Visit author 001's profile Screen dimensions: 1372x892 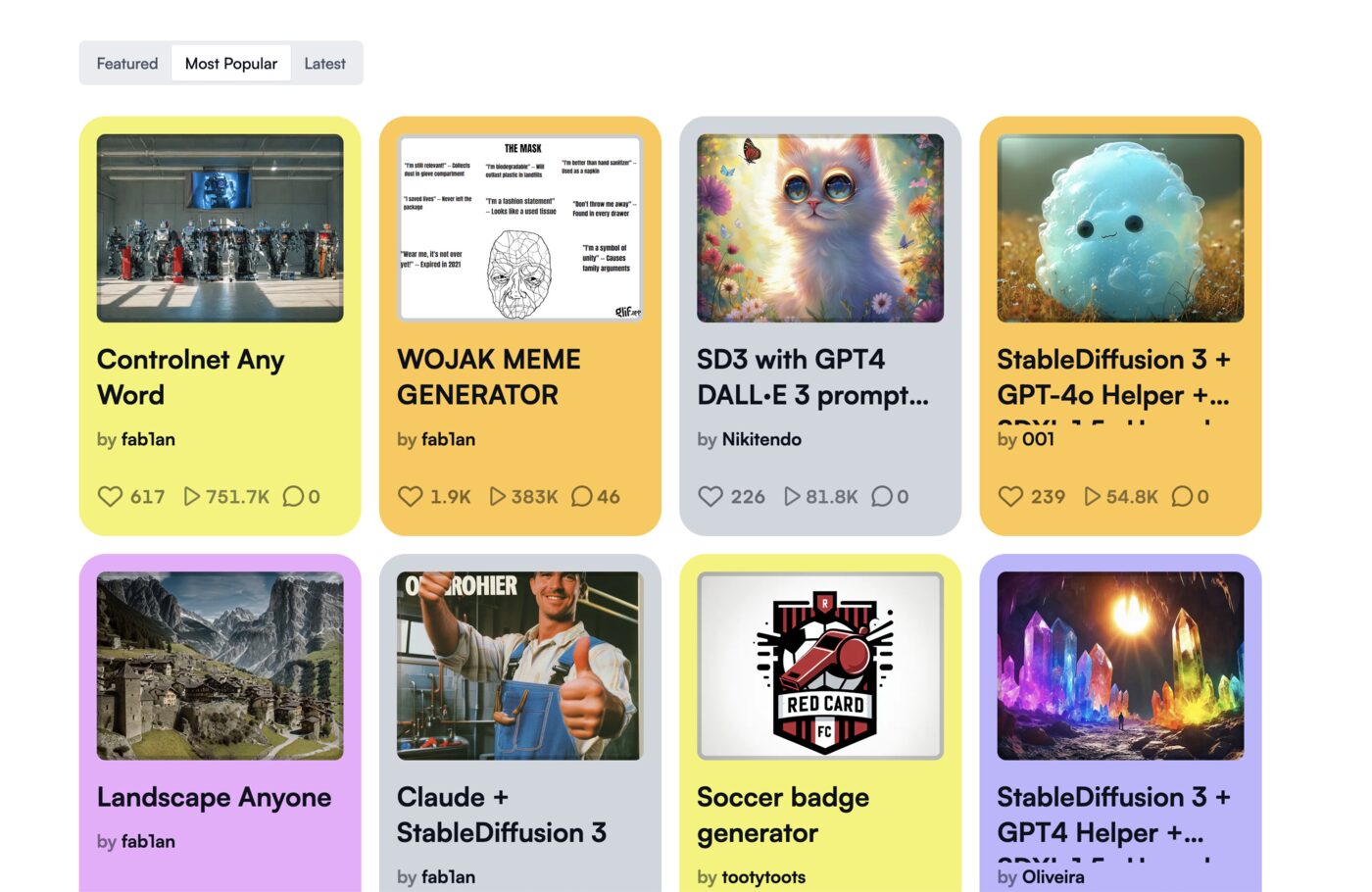(x=1039, y=439)
